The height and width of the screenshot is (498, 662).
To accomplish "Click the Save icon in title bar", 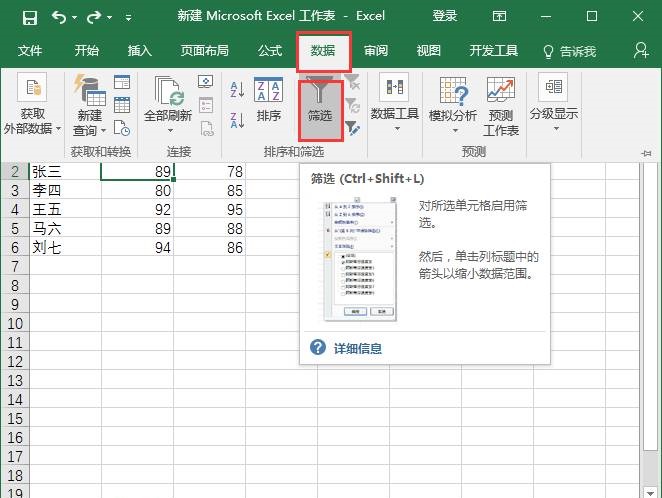I will click(x=30, y=18).
